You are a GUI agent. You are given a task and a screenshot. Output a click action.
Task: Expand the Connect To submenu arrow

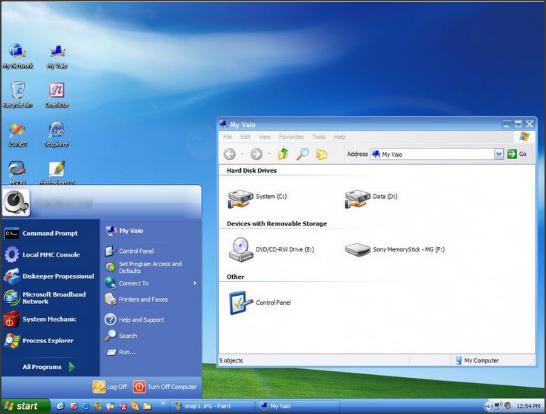[195, 283]
